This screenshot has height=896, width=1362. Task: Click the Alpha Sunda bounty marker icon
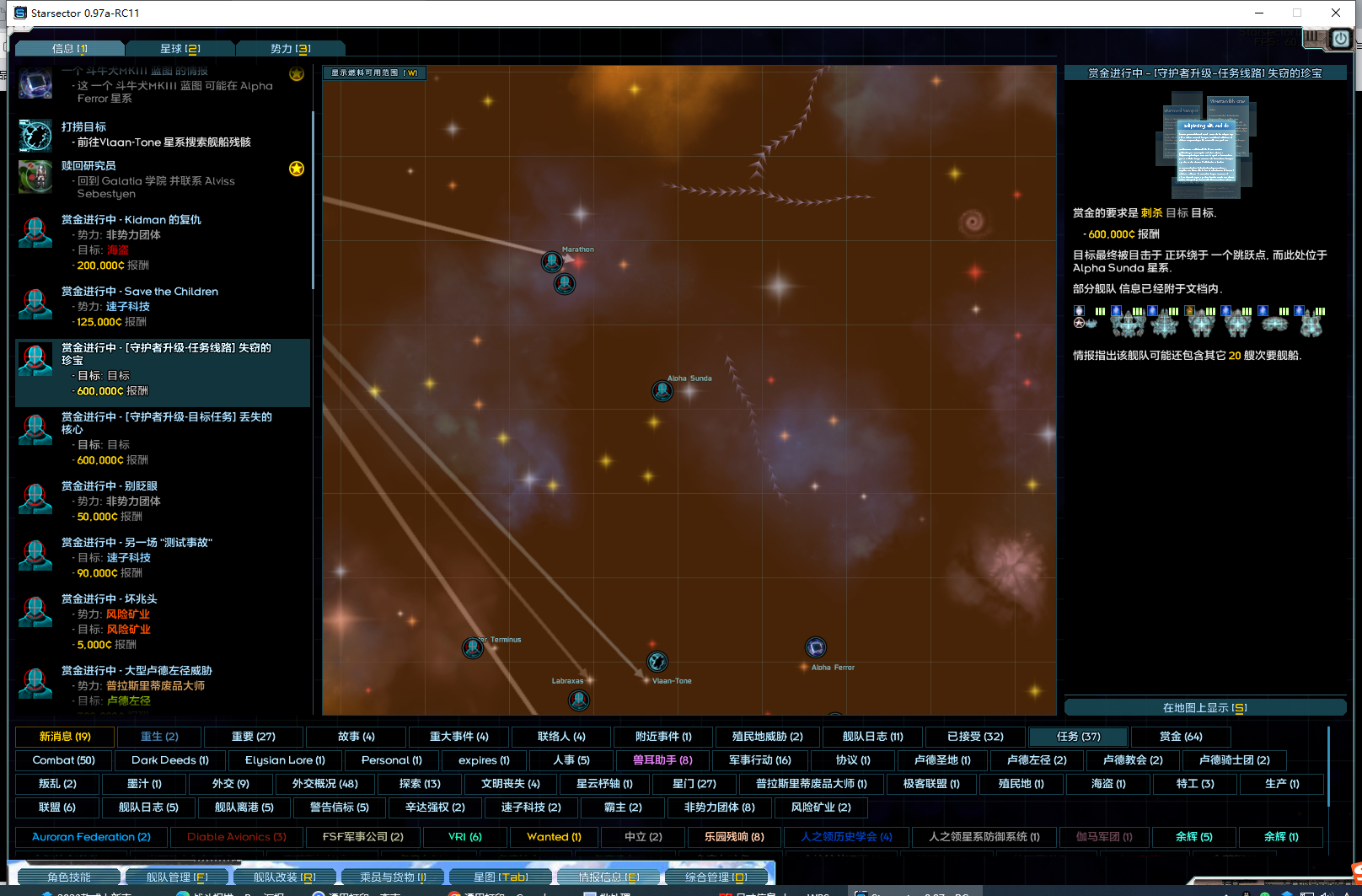click(x=662, y=391)
